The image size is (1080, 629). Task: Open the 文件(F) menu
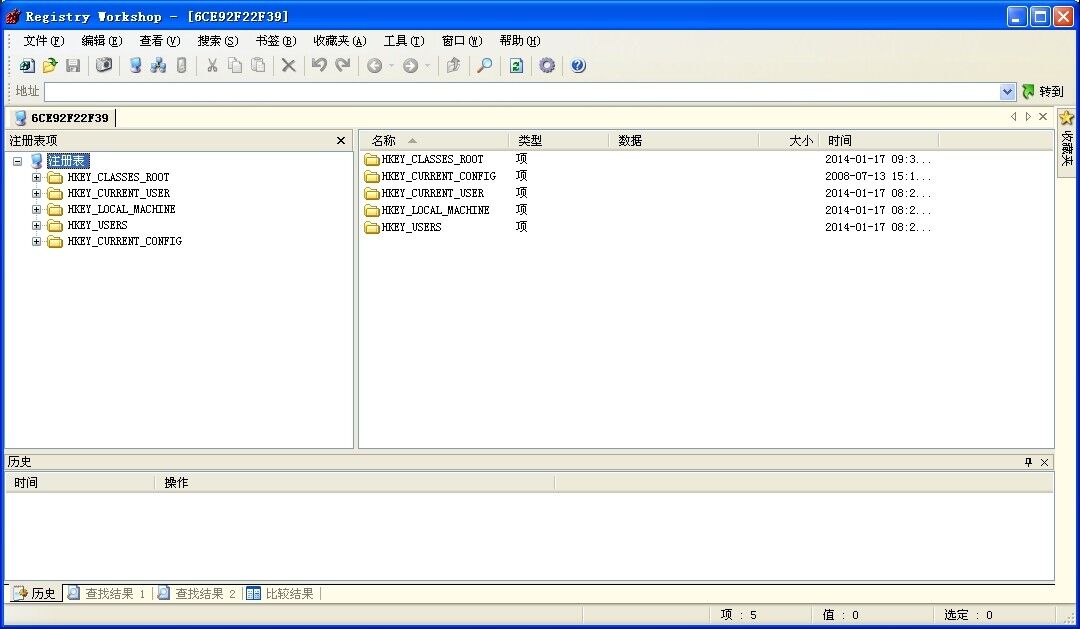(43, 41)
